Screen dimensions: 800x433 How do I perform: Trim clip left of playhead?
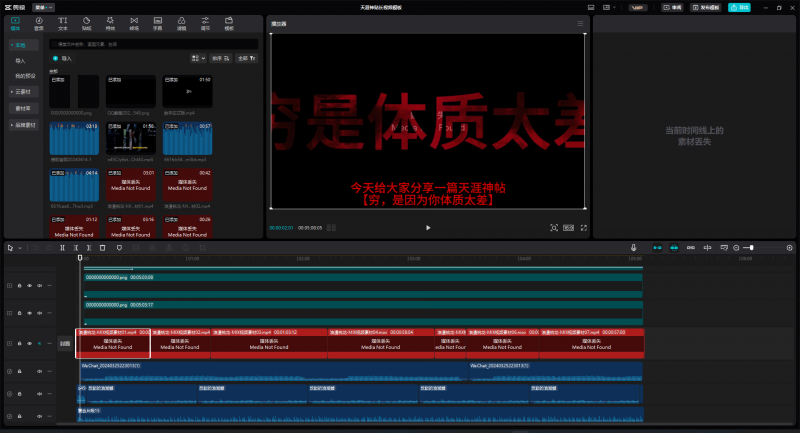click(x=76, y=248)
